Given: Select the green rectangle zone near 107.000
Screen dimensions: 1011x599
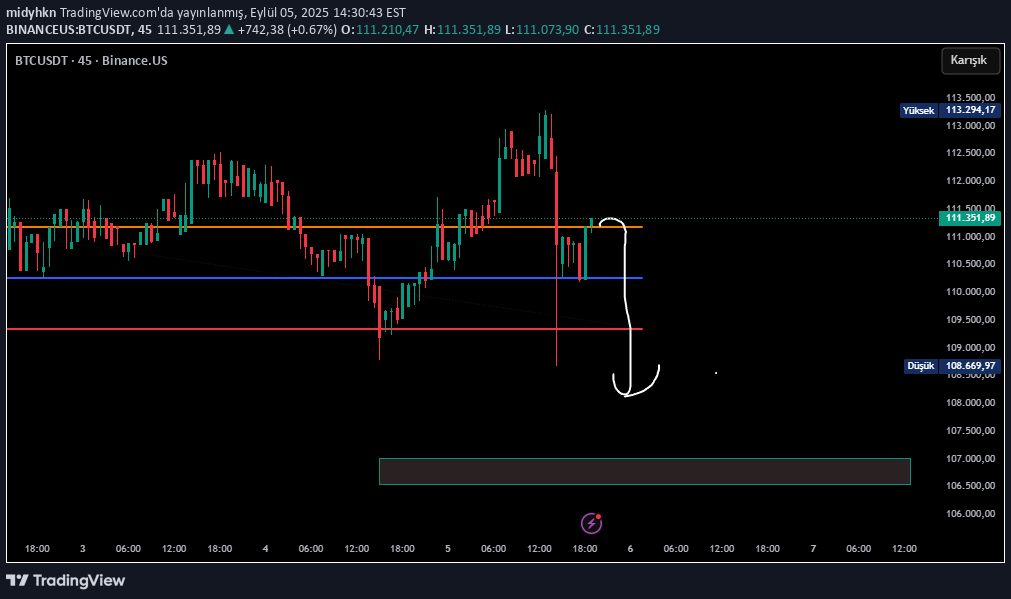Looking at the screenshot, I should (645, 471).
